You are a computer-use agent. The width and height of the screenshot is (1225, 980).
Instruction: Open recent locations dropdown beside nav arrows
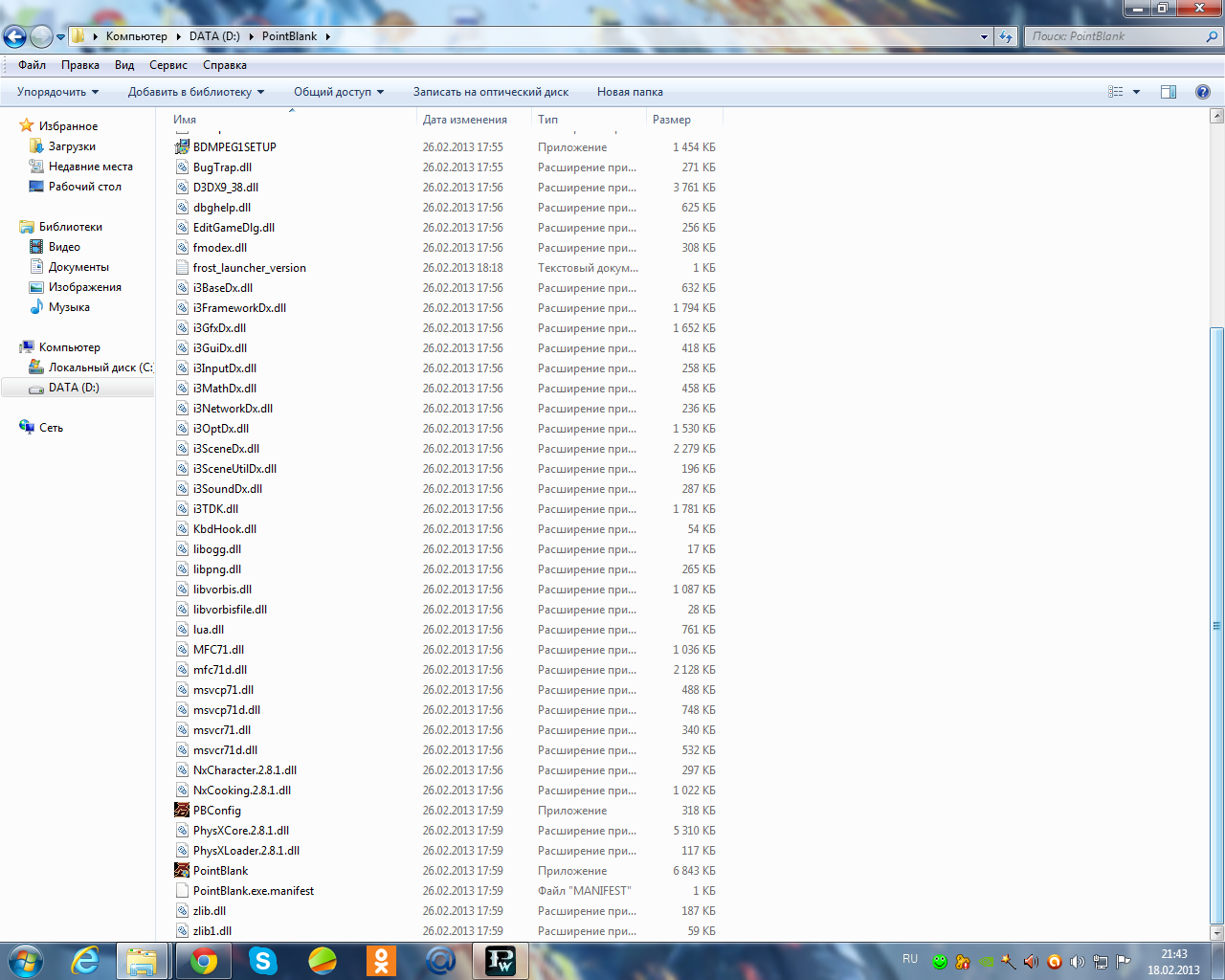(x=60, y=37)
